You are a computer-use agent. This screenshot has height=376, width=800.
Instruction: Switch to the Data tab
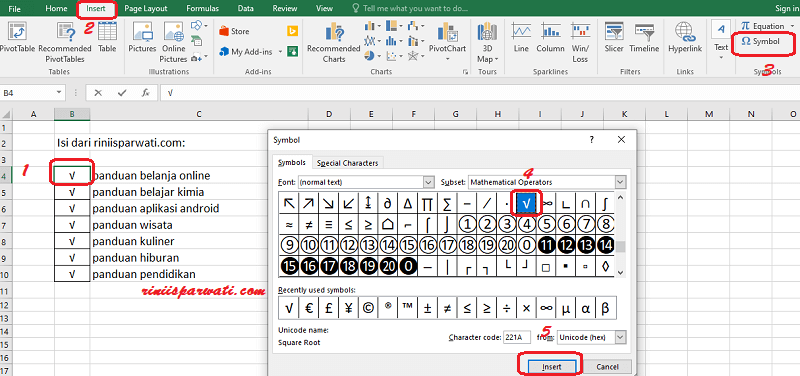(246, 9)
